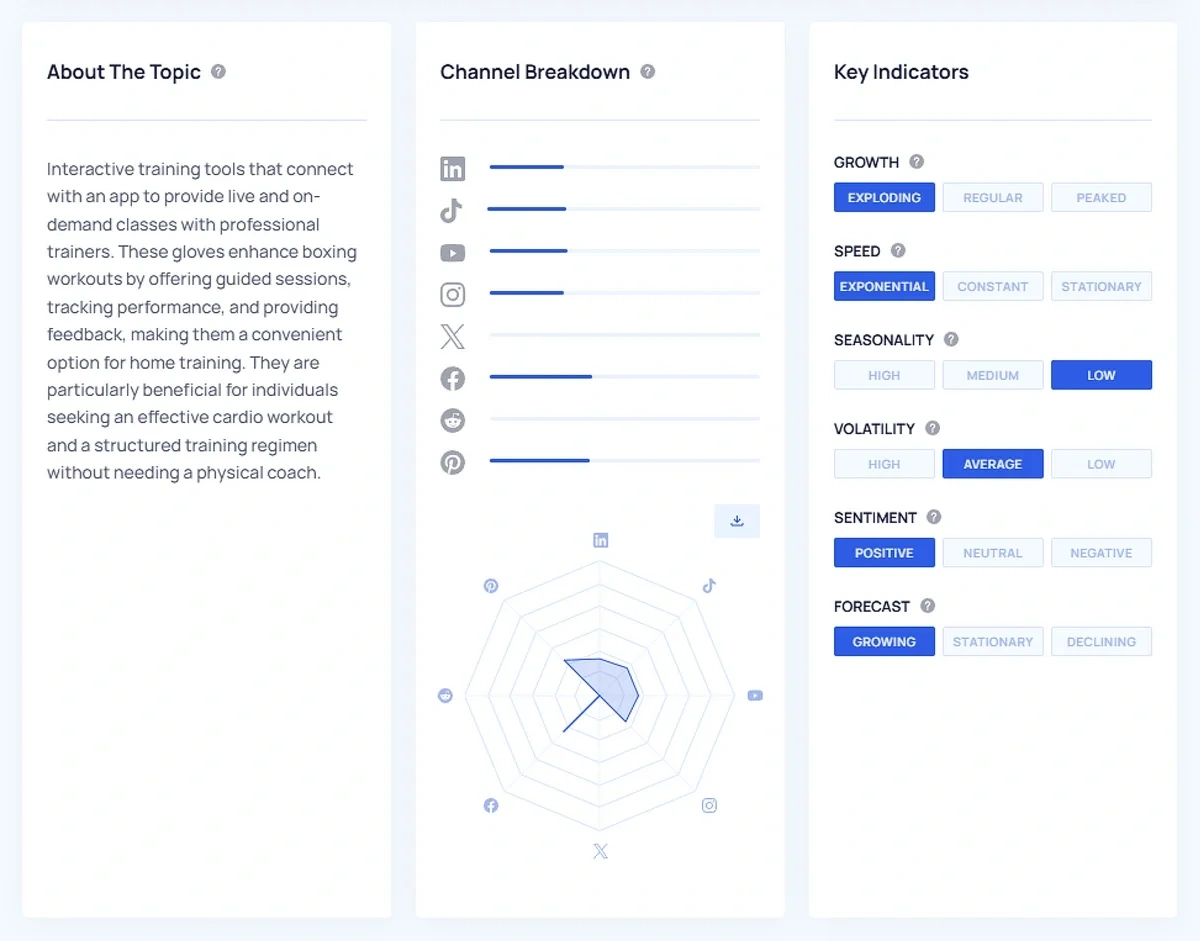Image resolution: width=1200 pixels, height=941 pixels.
Task: Select the Instagram channel icon
Action: [x=452, y=294]
